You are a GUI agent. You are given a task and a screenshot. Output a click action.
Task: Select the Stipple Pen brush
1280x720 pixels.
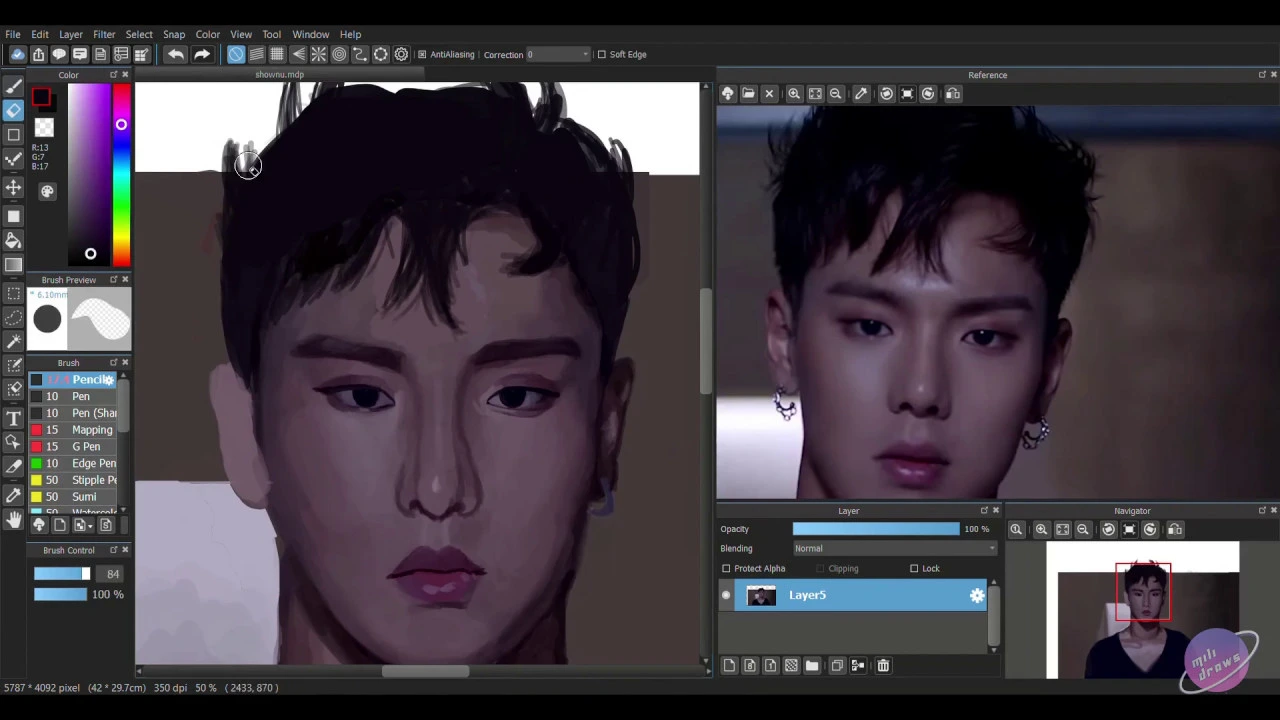point(73,480)
